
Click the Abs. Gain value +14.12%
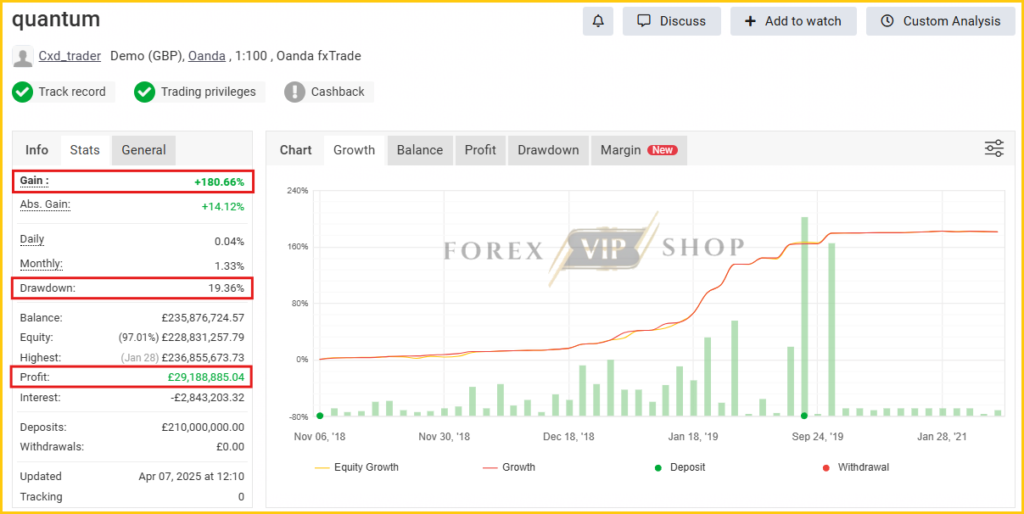(223, 207)
